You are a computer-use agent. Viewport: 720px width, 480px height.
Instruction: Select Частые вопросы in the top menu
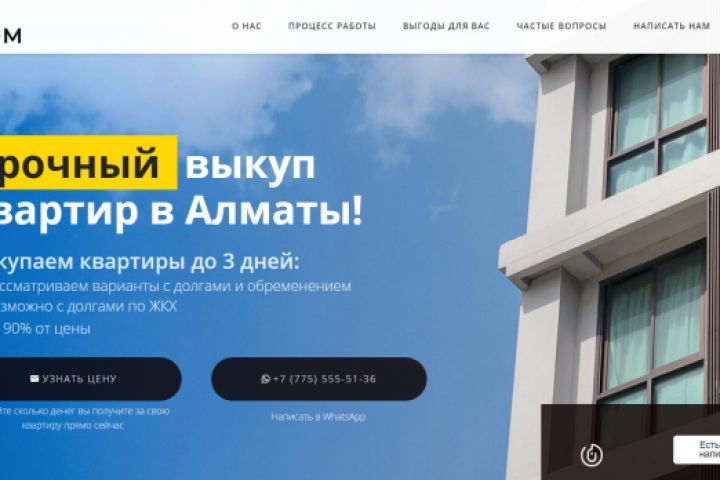tap(561, 26)
